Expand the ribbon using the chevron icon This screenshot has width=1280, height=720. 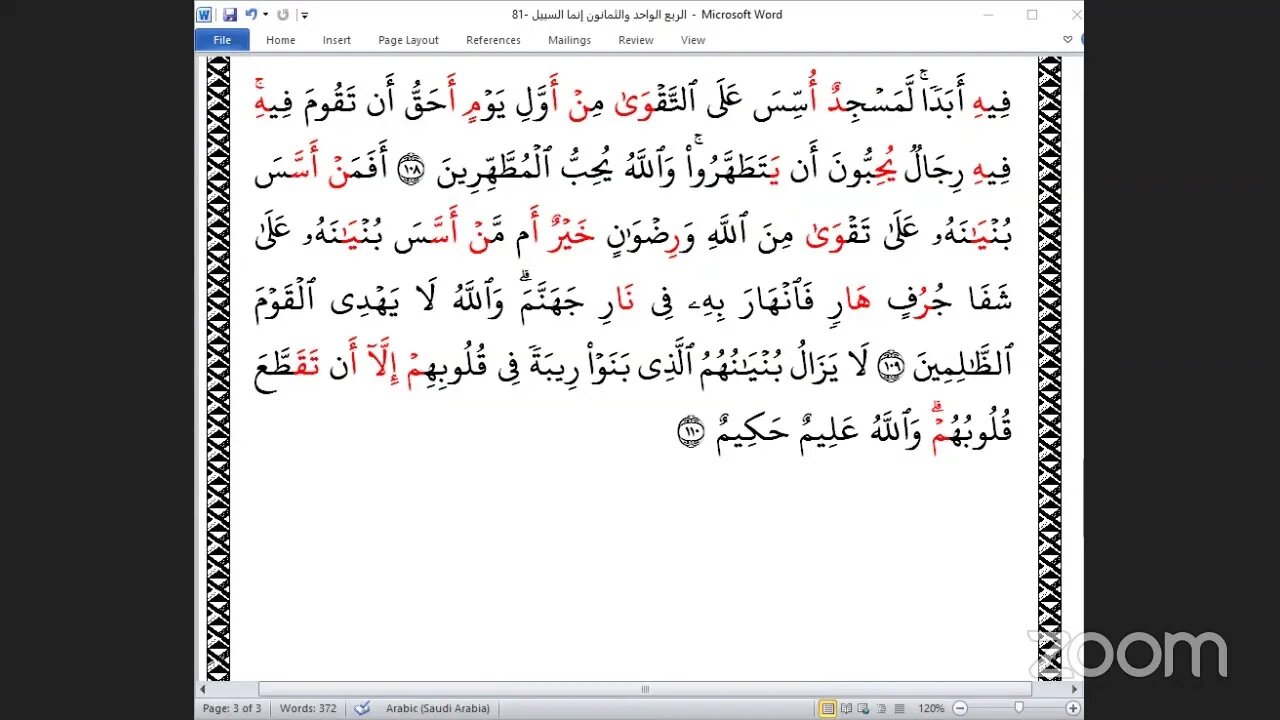click(x=1067, y=40)
